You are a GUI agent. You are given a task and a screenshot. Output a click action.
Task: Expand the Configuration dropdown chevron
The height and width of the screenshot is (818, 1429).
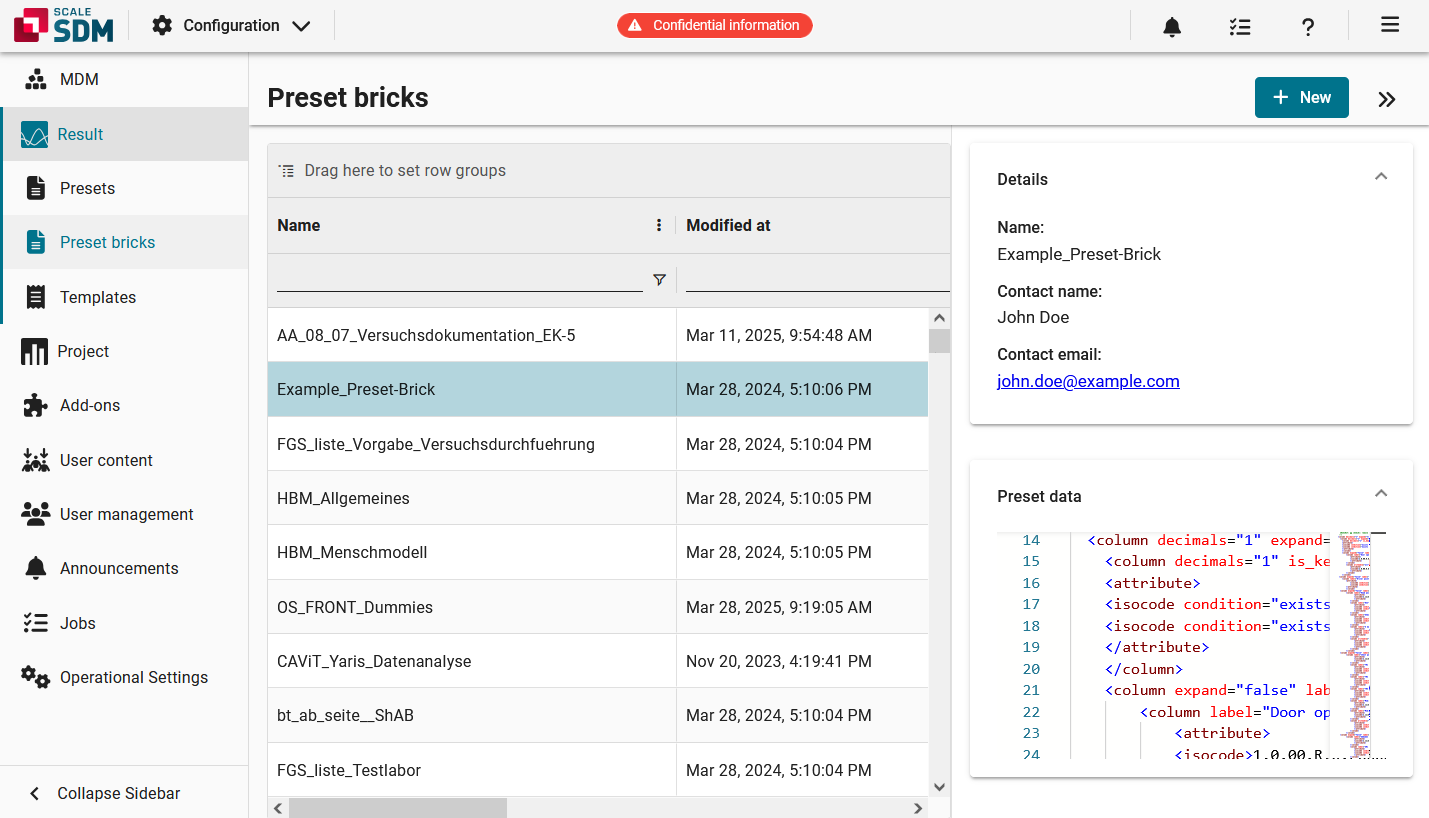(301, 26)
